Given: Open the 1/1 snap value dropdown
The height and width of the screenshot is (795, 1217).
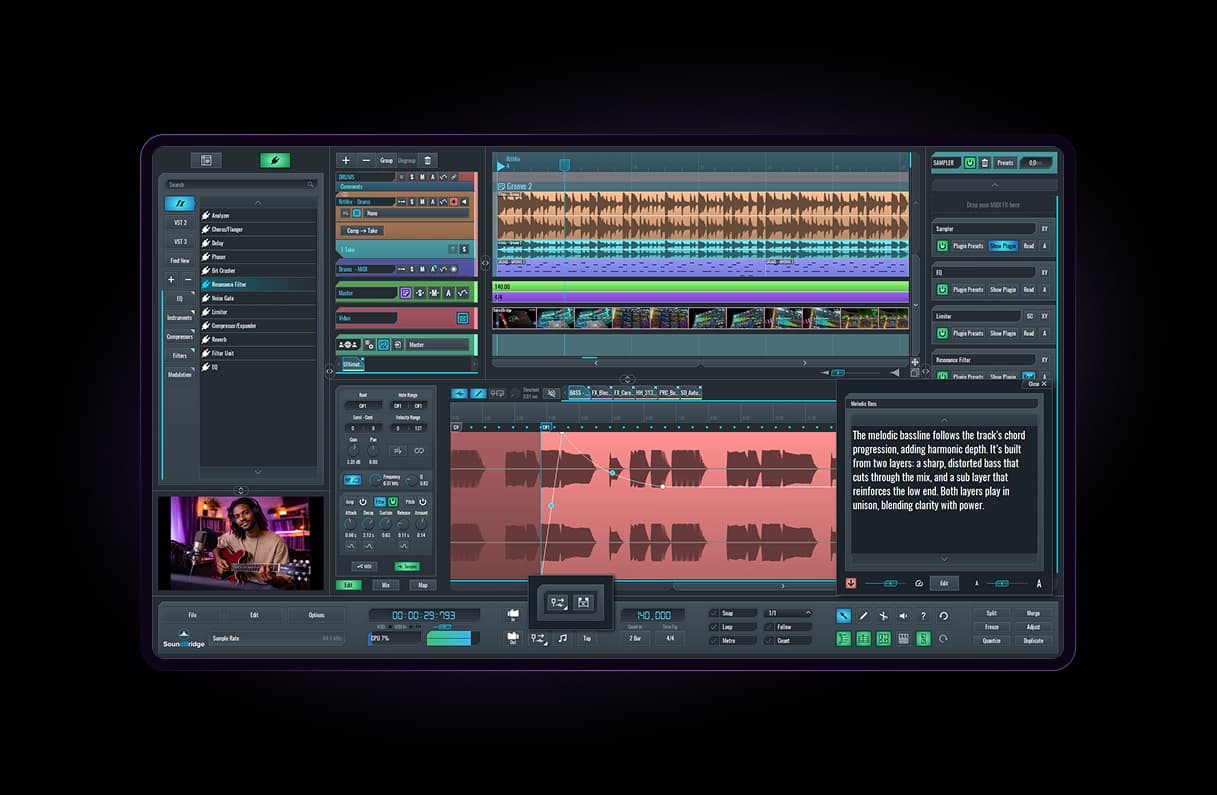Looking at the screenshot, I should (x=790, y=612).
